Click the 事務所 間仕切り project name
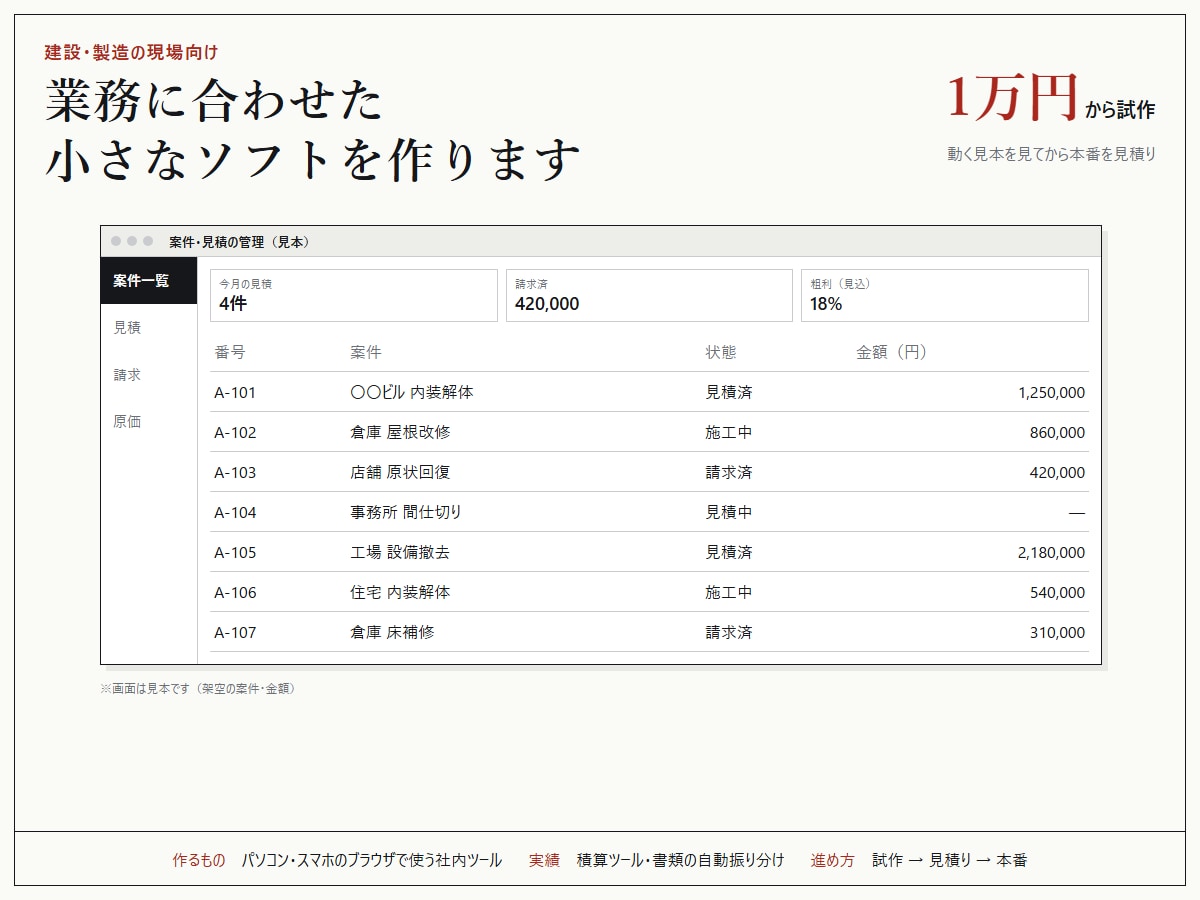The width and height of the screenshot is (1200, 900). pos(406,512)
